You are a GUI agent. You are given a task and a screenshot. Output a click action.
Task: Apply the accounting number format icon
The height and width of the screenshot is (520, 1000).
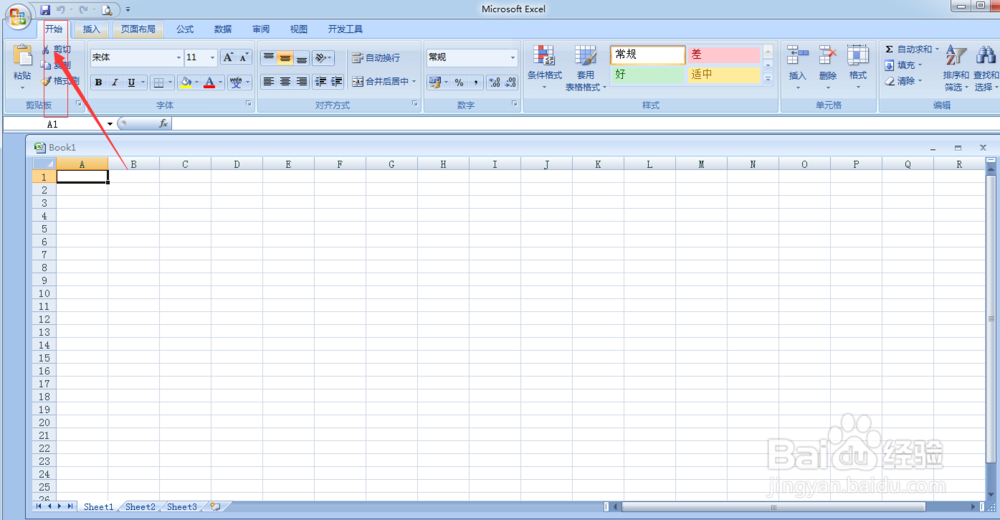click(435, 82)
